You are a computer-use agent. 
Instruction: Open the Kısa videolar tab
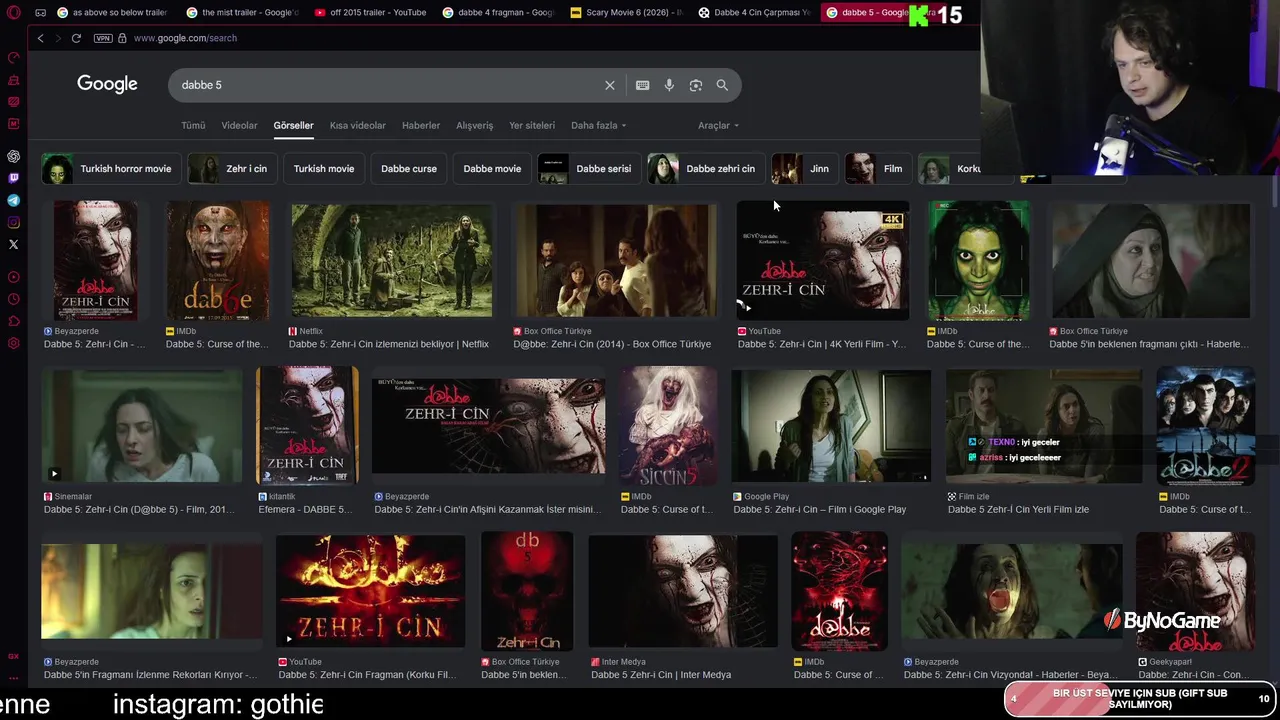coord(357,125)
